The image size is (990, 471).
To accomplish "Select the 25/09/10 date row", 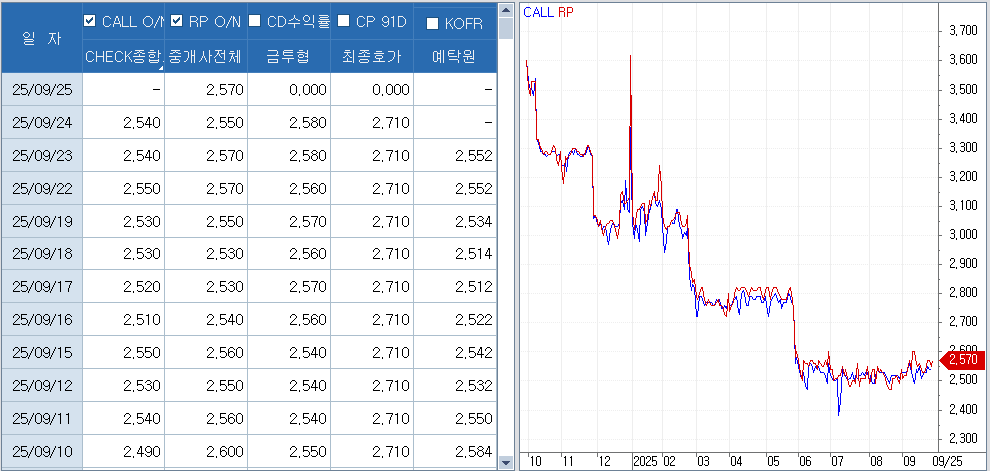I will (x=41, y=449).
